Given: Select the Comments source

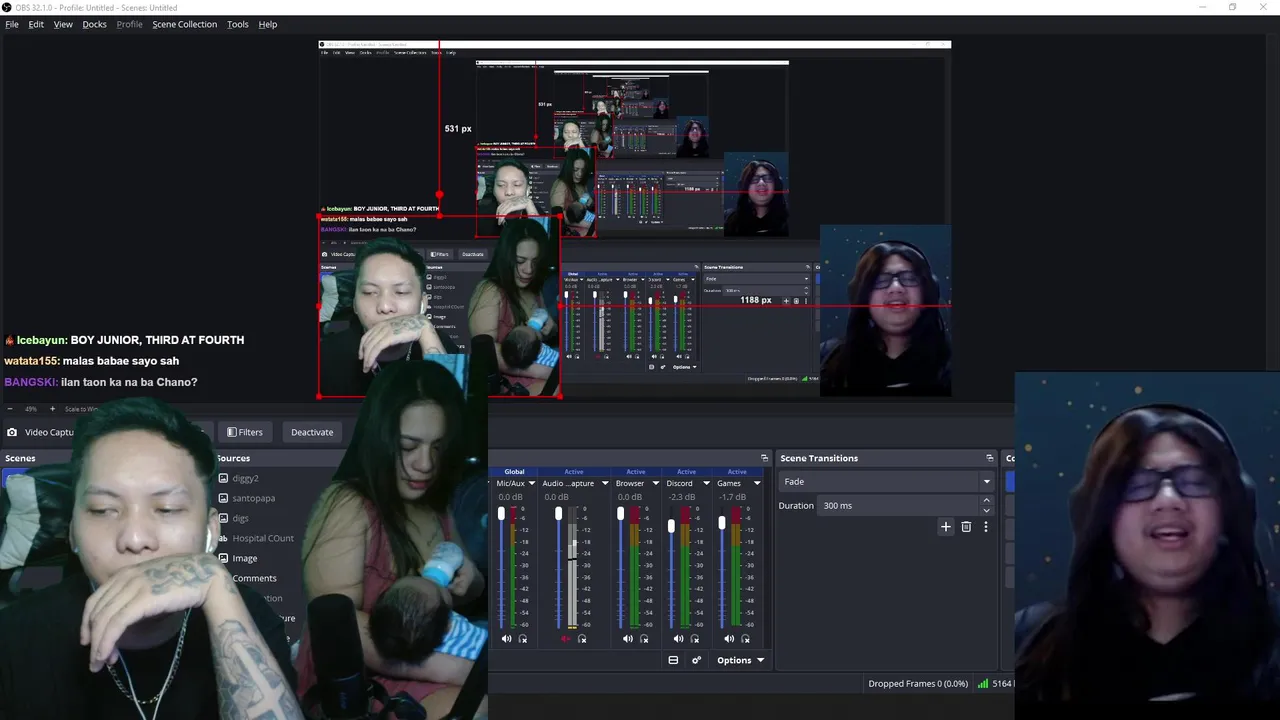Looking at the screenshot, I should coord(254,578).
